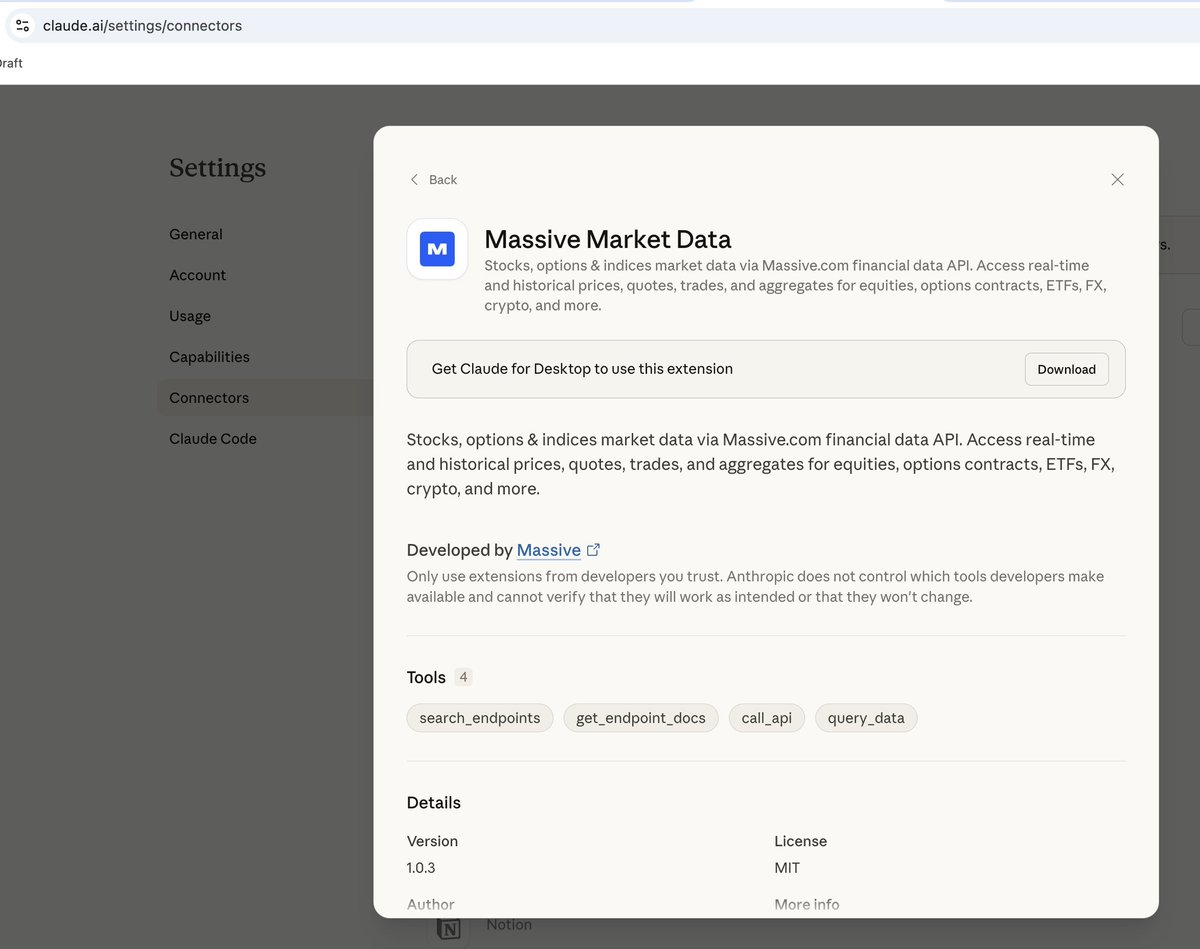Image resolution: width=1200 pixels, height=949 pixels.
Task: Select the search_endpoints tool chip
Action: coord(480,718)
